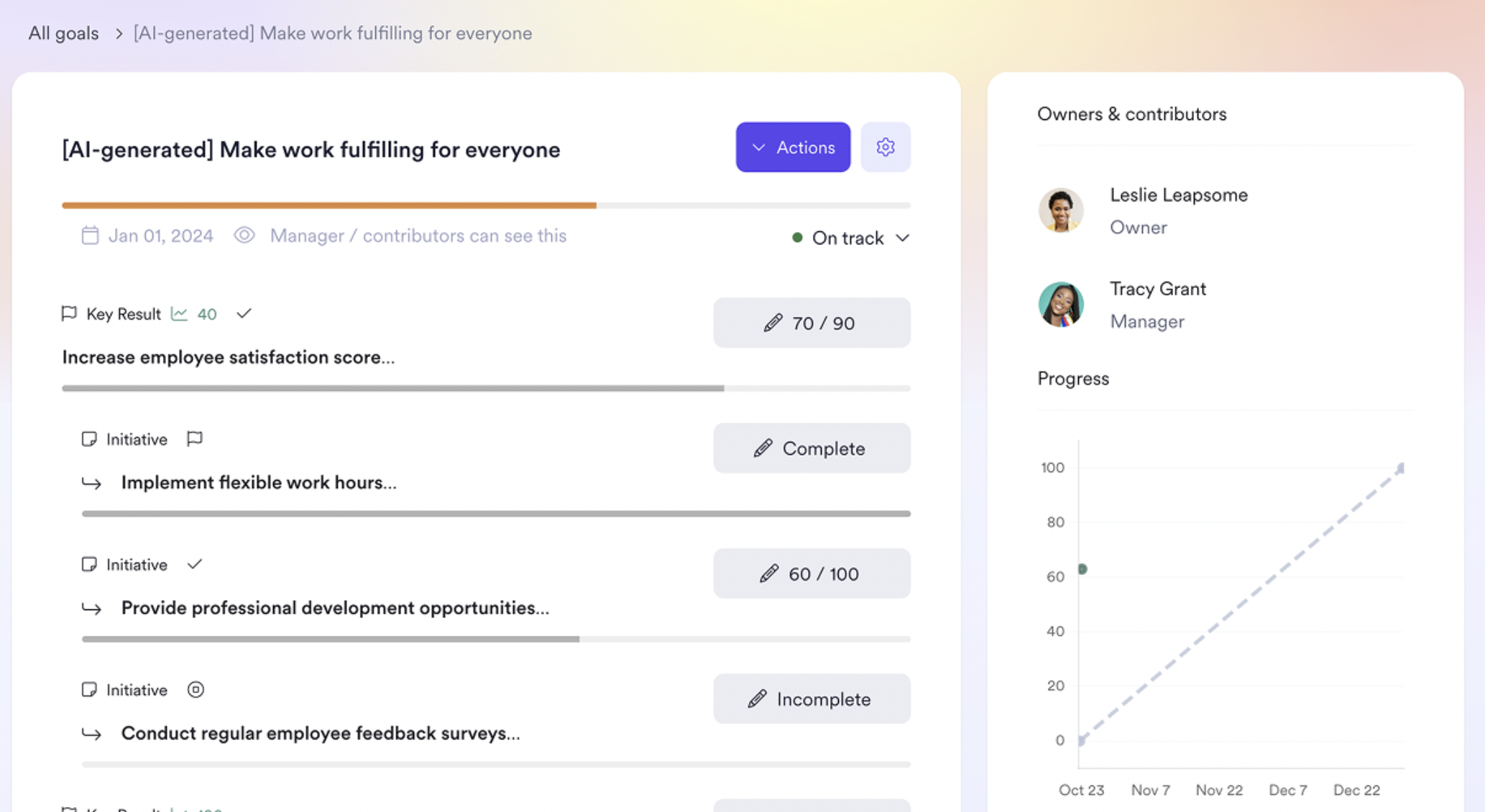This screenshot has height=812, width=1485.
Task: Click the pencil icon in the 70 / 90 field
Action: [773, 323]
